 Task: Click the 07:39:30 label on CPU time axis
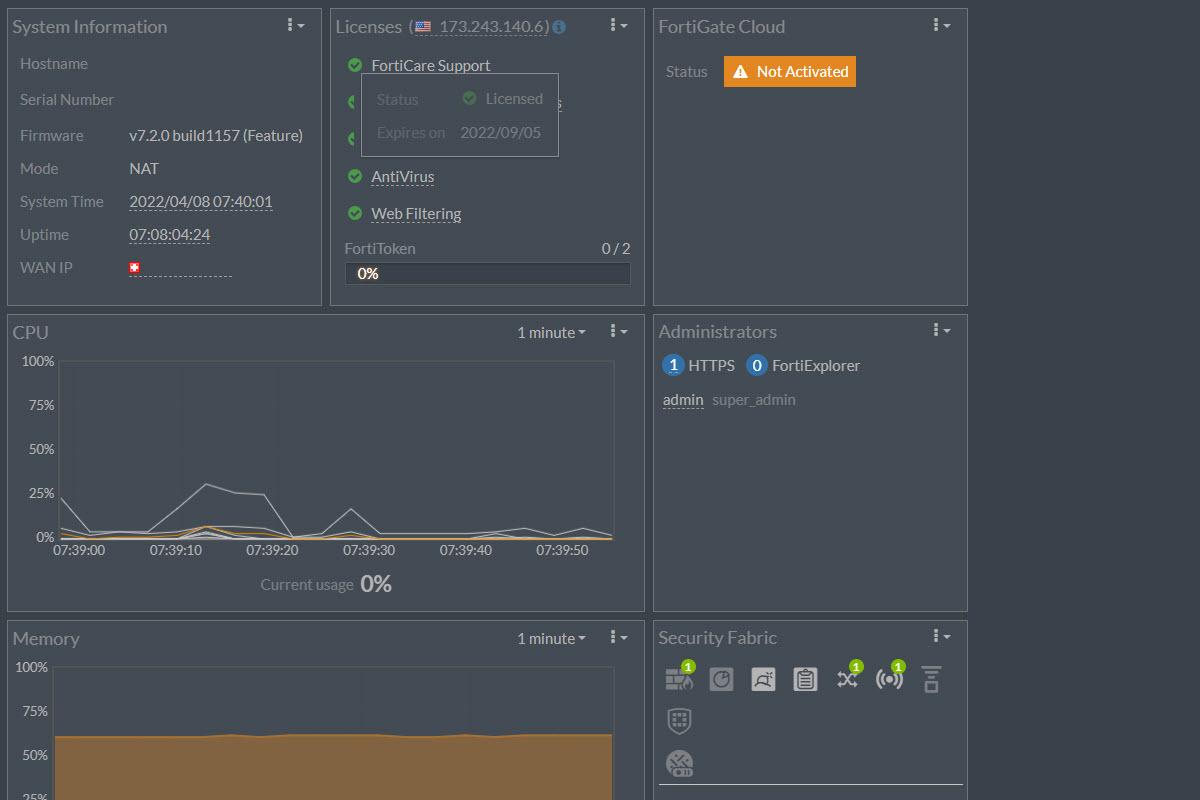[x=369, y=550]
